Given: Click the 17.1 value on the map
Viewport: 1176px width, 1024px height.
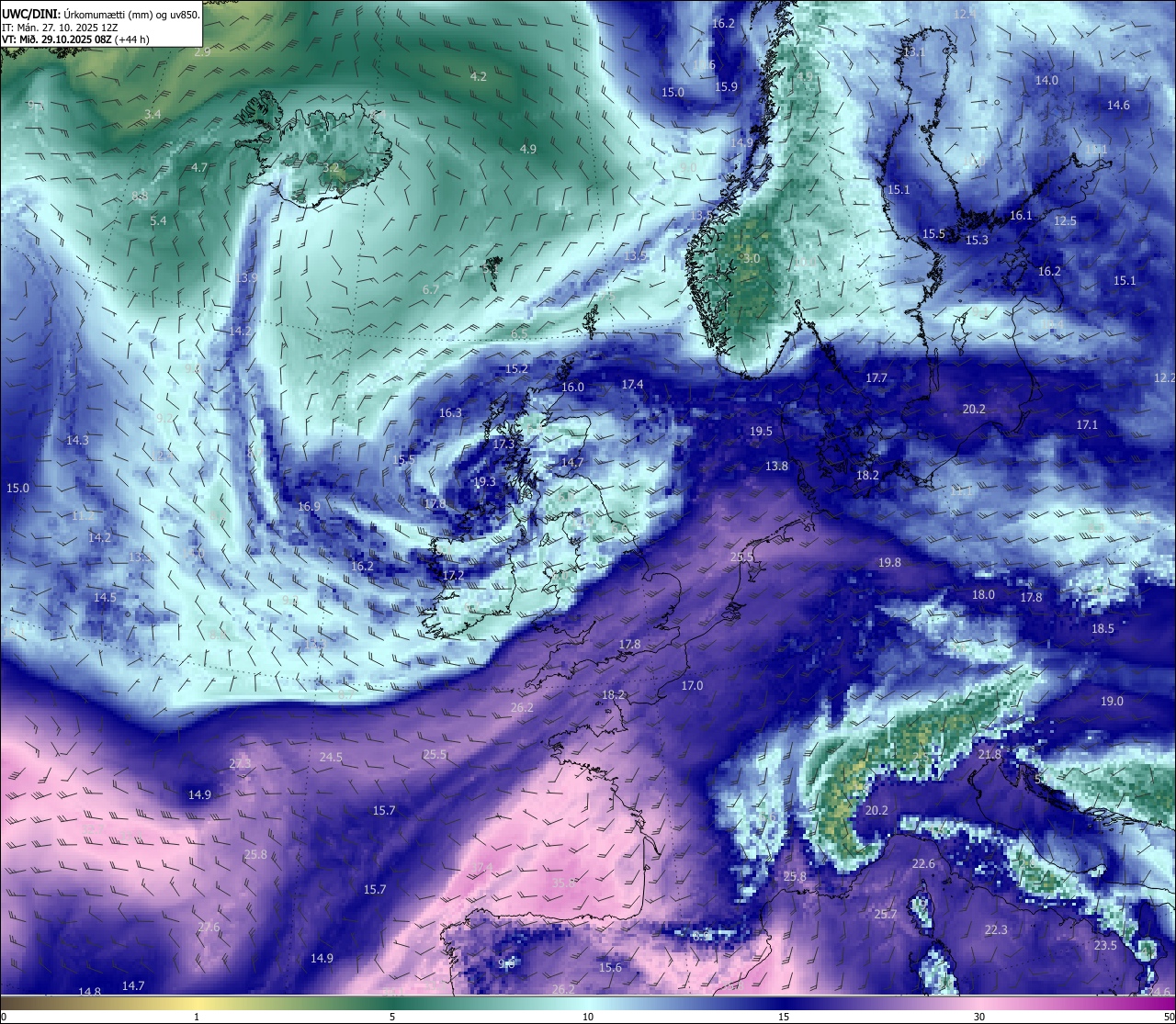Looking at the screenshot, I should [x=1087, y=425].
